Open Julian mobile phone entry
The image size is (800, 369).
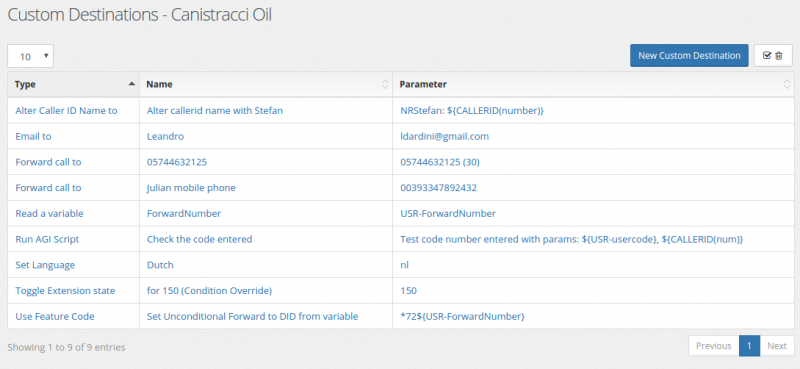point(191,188)
